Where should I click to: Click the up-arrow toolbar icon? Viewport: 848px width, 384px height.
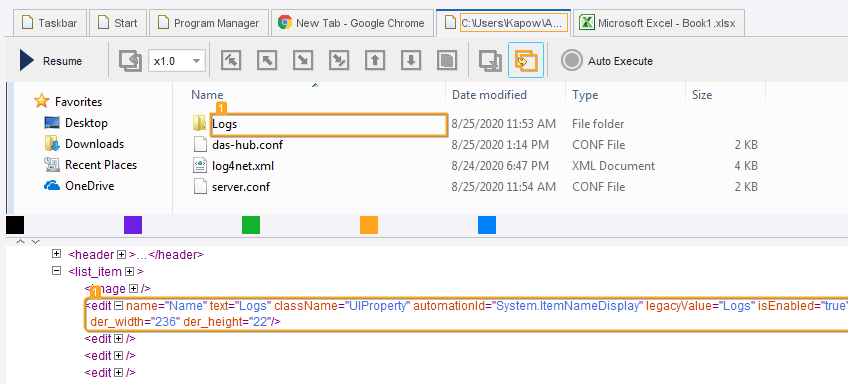(375, 61)
